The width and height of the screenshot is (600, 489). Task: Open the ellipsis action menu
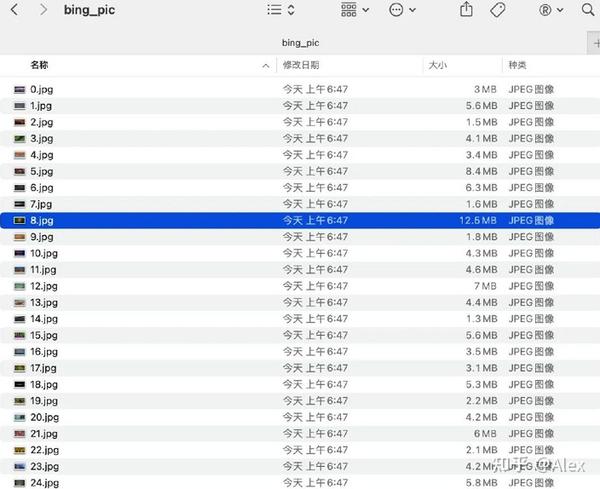coord(396,10)
